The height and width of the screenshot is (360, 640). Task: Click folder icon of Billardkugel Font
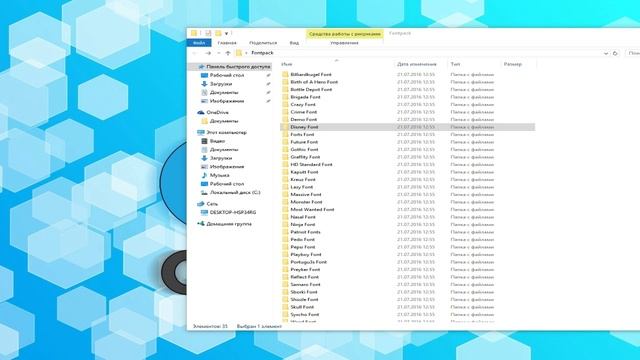point(285,75)
